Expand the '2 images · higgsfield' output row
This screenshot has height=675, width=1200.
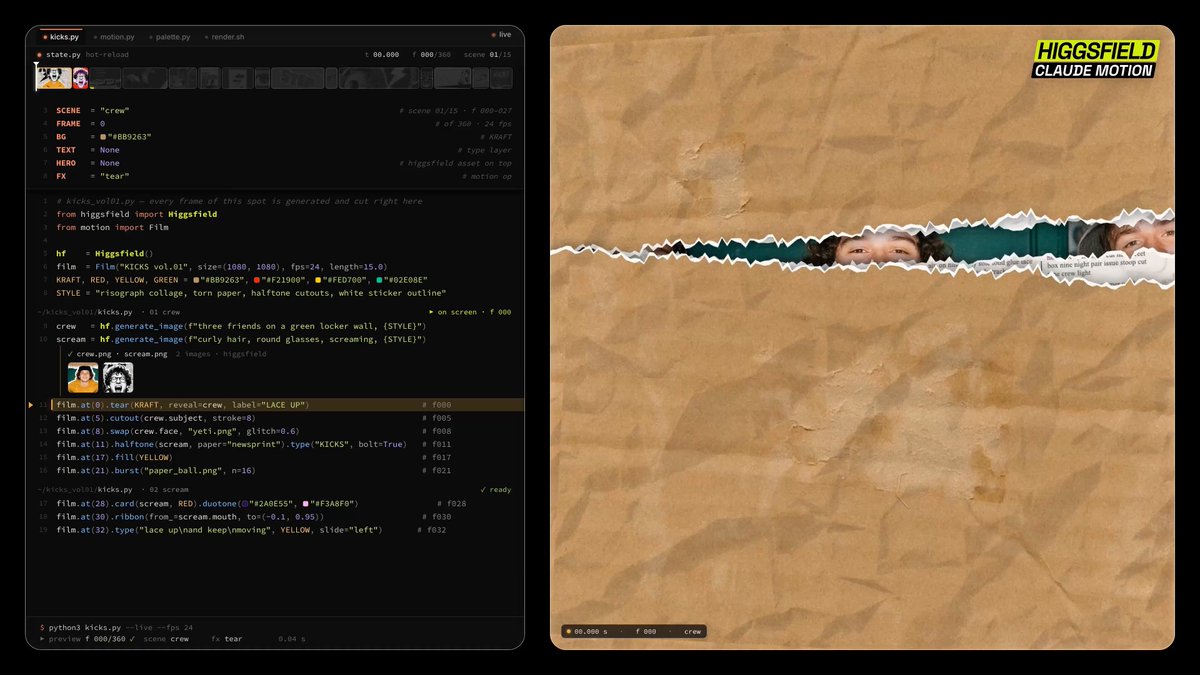tap(221, 354)
